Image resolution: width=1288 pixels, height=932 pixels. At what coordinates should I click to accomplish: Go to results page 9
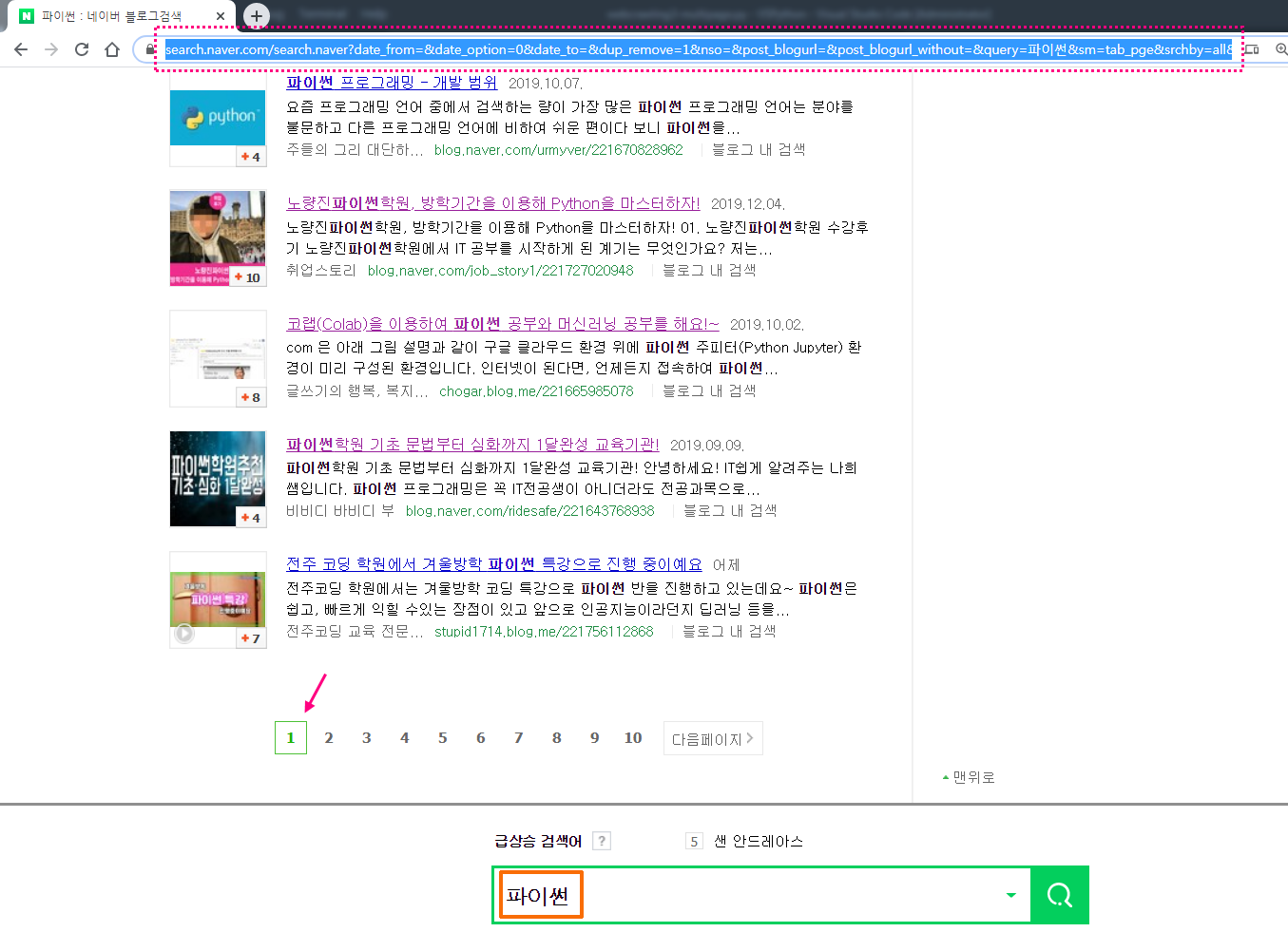coord(595,738)
